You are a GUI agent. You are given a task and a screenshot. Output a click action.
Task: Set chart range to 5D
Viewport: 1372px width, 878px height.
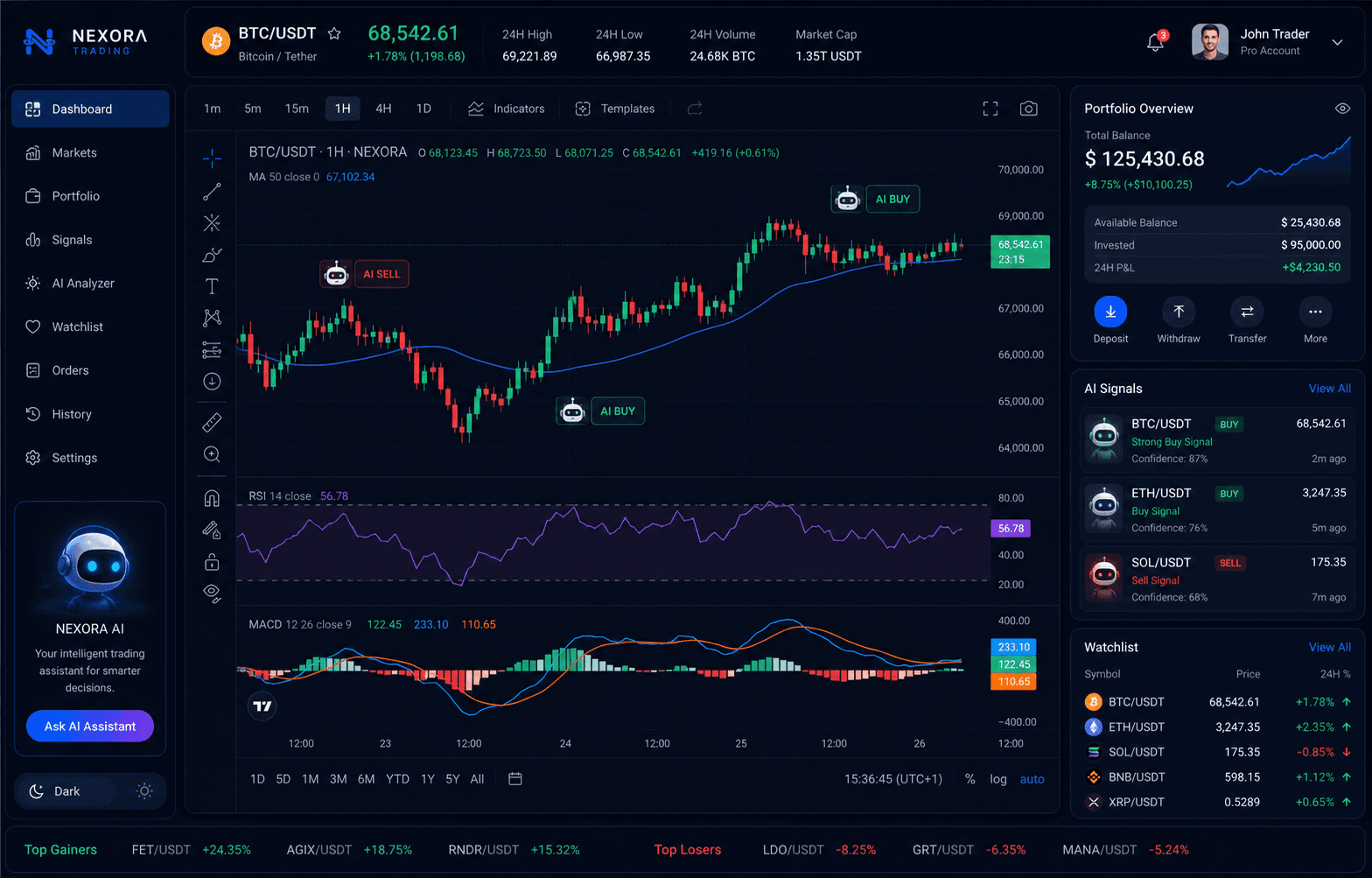click(x=283, y=779)
